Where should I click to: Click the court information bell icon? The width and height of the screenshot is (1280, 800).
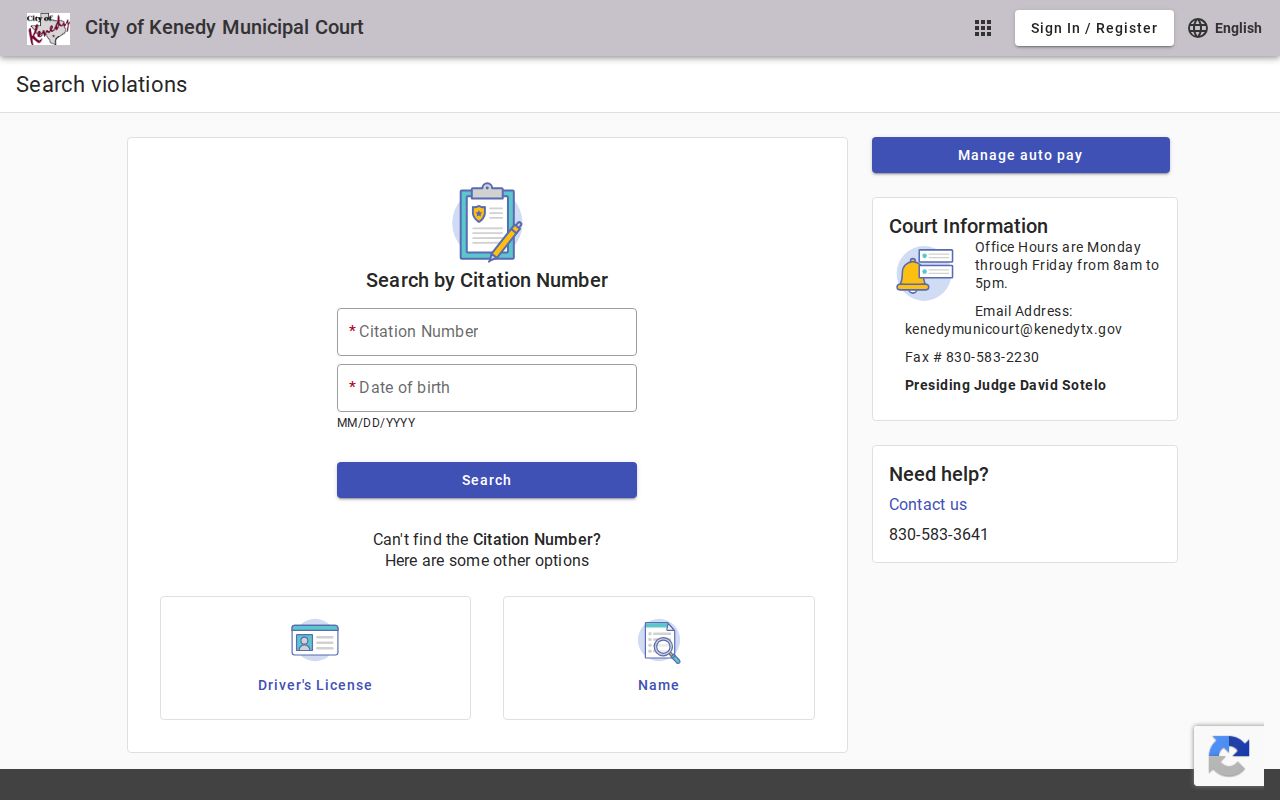(x=924, y=273)
